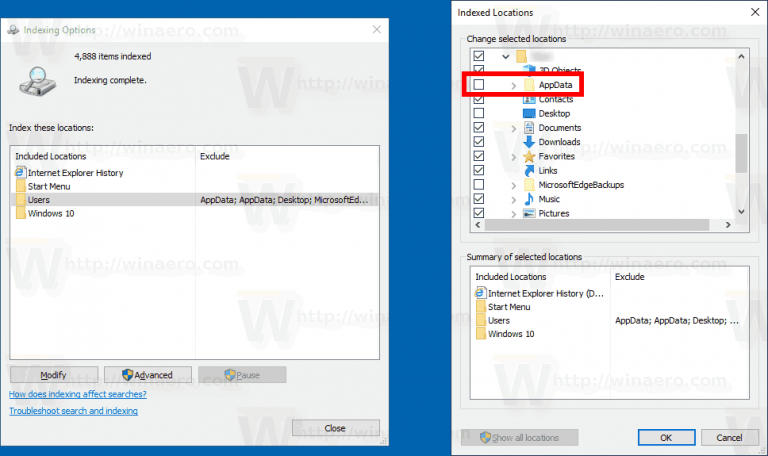Expand the MicrosoftEdgeBackups folder
The width and height of the screenshot is (768, 456).
tap(513, 186)
